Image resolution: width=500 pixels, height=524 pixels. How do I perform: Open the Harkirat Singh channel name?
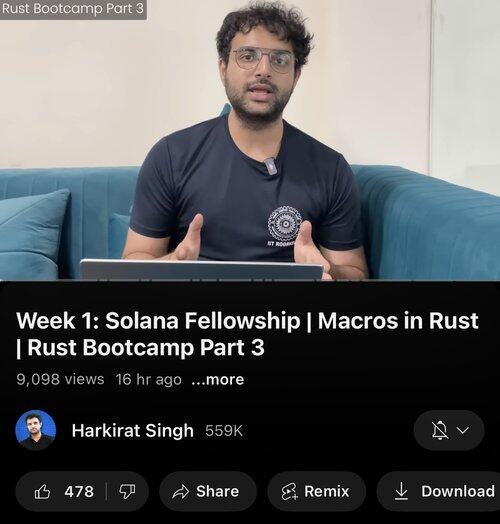(x=133, y=430)
